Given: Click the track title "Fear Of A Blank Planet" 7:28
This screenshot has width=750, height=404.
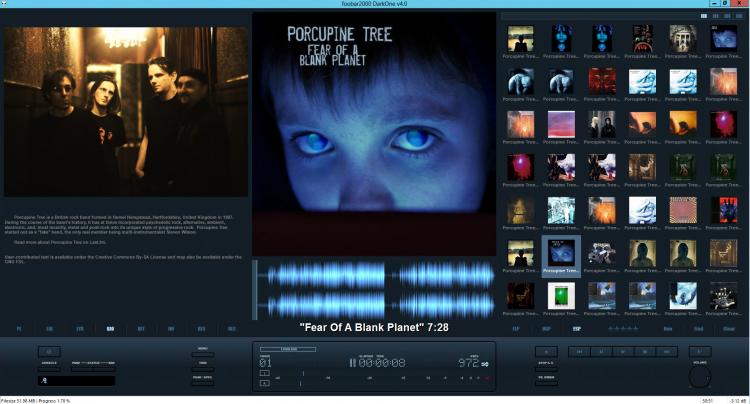Looking at the screenshot, I should coord(374,328).
